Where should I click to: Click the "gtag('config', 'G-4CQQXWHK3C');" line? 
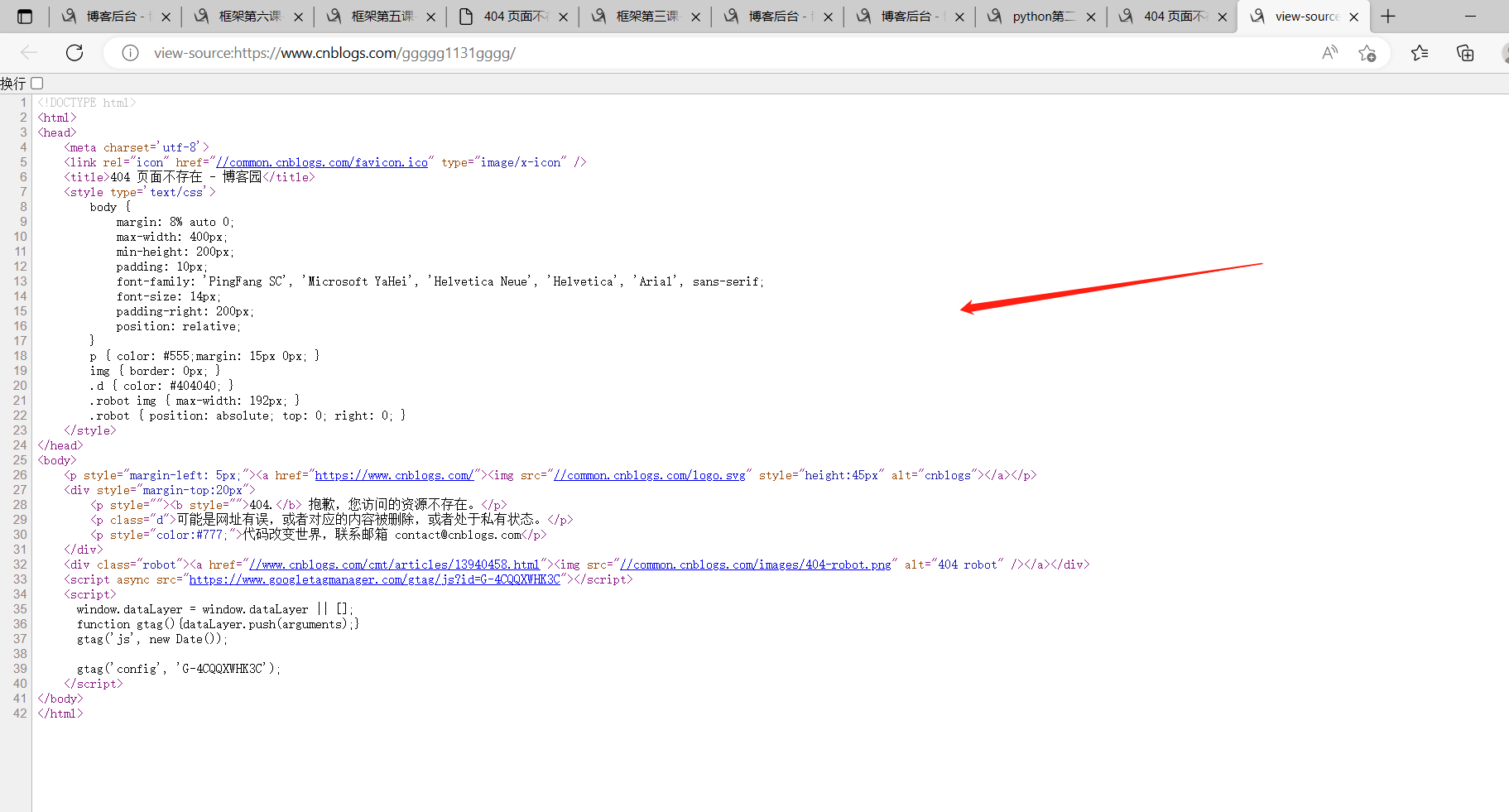pyautogui.click(x=179, y=669)
